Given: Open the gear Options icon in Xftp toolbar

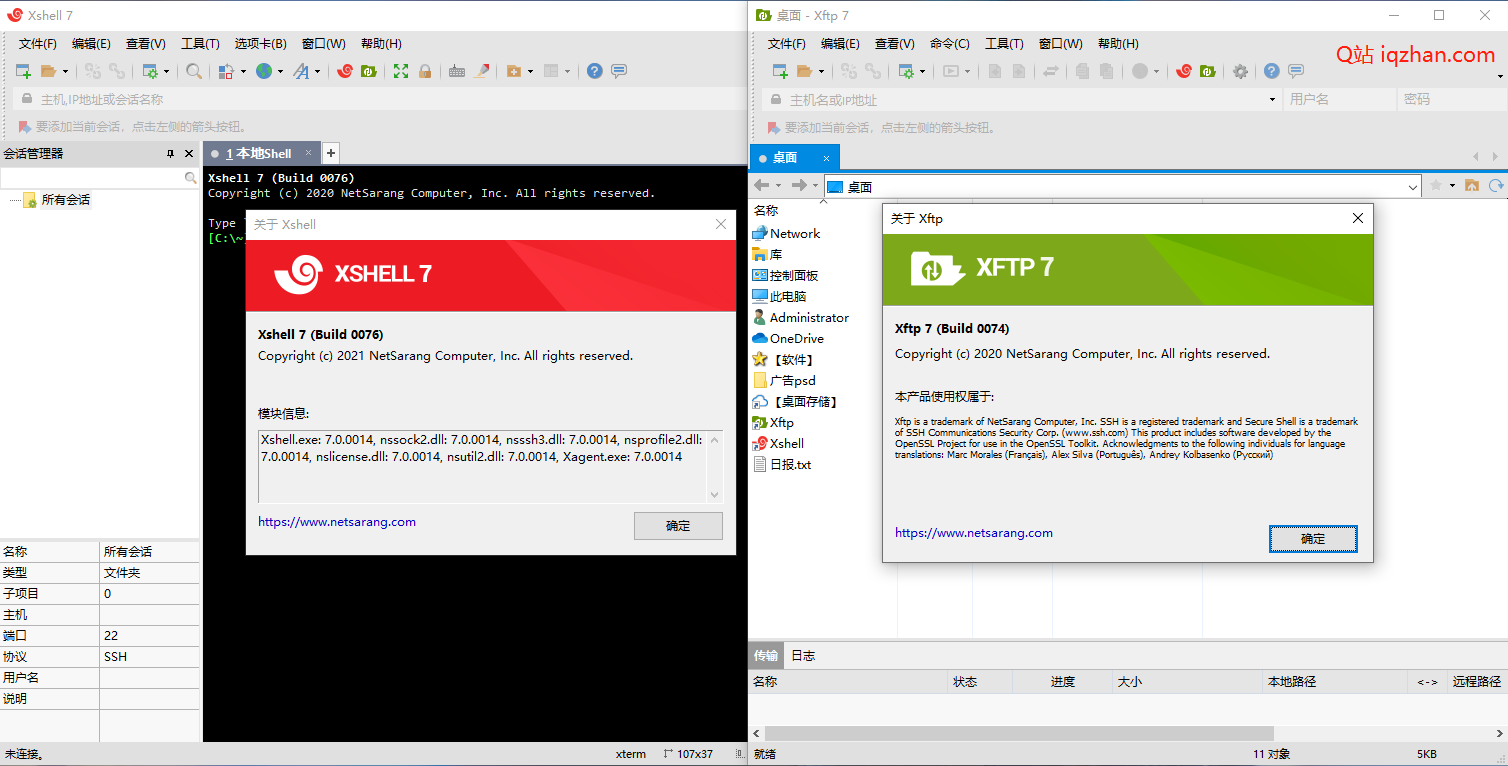Looking at the screenshot, I should (1240, 71).
